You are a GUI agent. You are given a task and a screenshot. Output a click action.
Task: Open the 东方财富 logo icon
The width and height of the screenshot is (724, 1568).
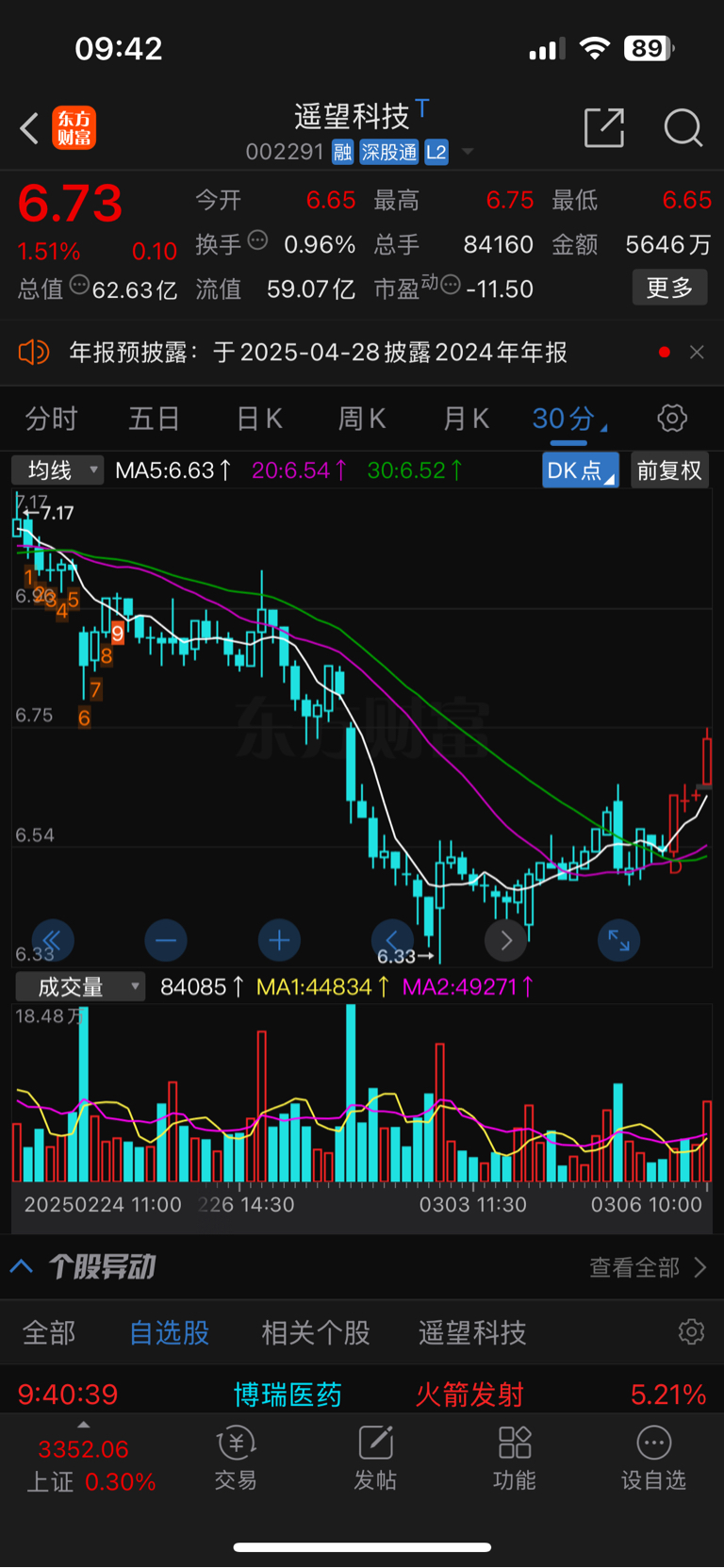coord(74,128)
